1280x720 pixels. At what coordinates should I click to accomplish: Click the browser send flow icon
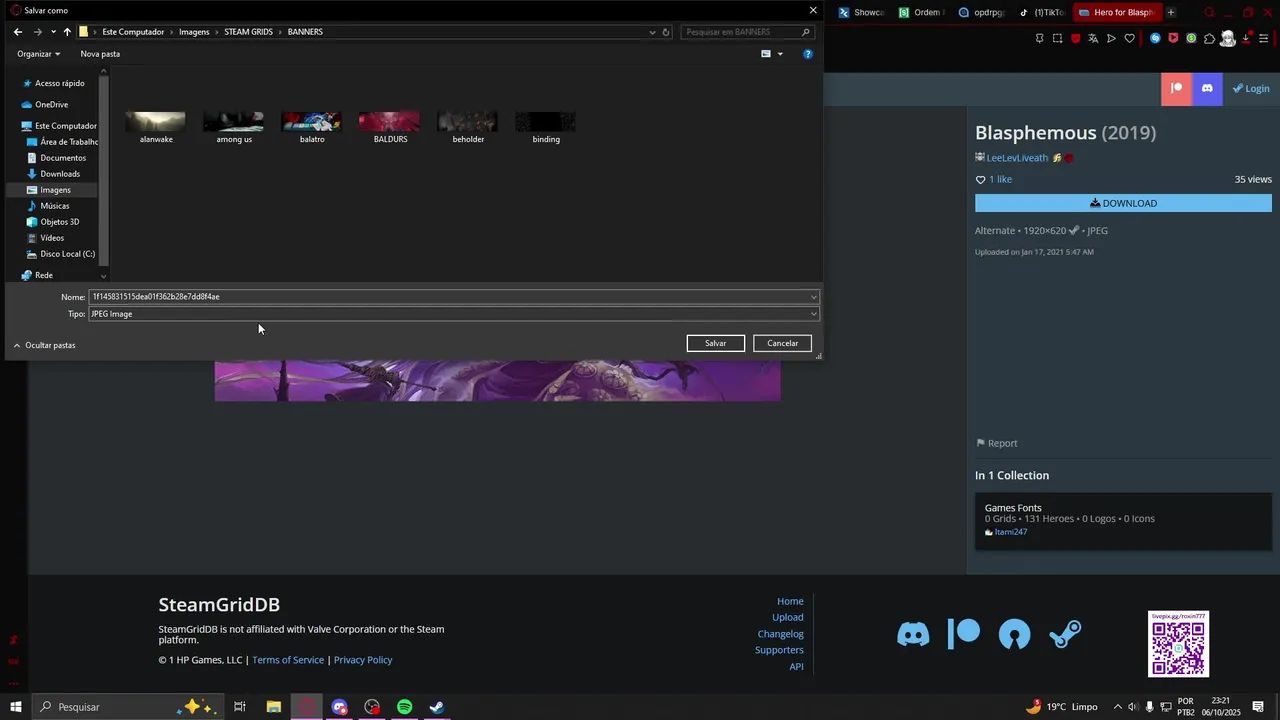click(1111, 38)
